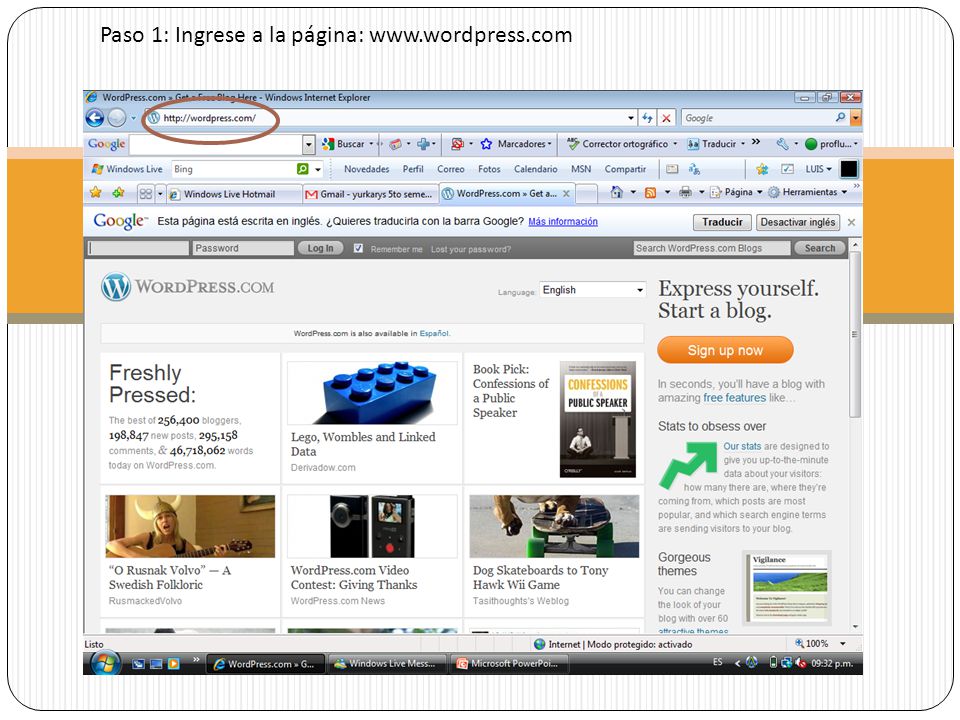Click the Google toolbar wrench settings icon
Screen dimensions: 960x720
point(782,144)
